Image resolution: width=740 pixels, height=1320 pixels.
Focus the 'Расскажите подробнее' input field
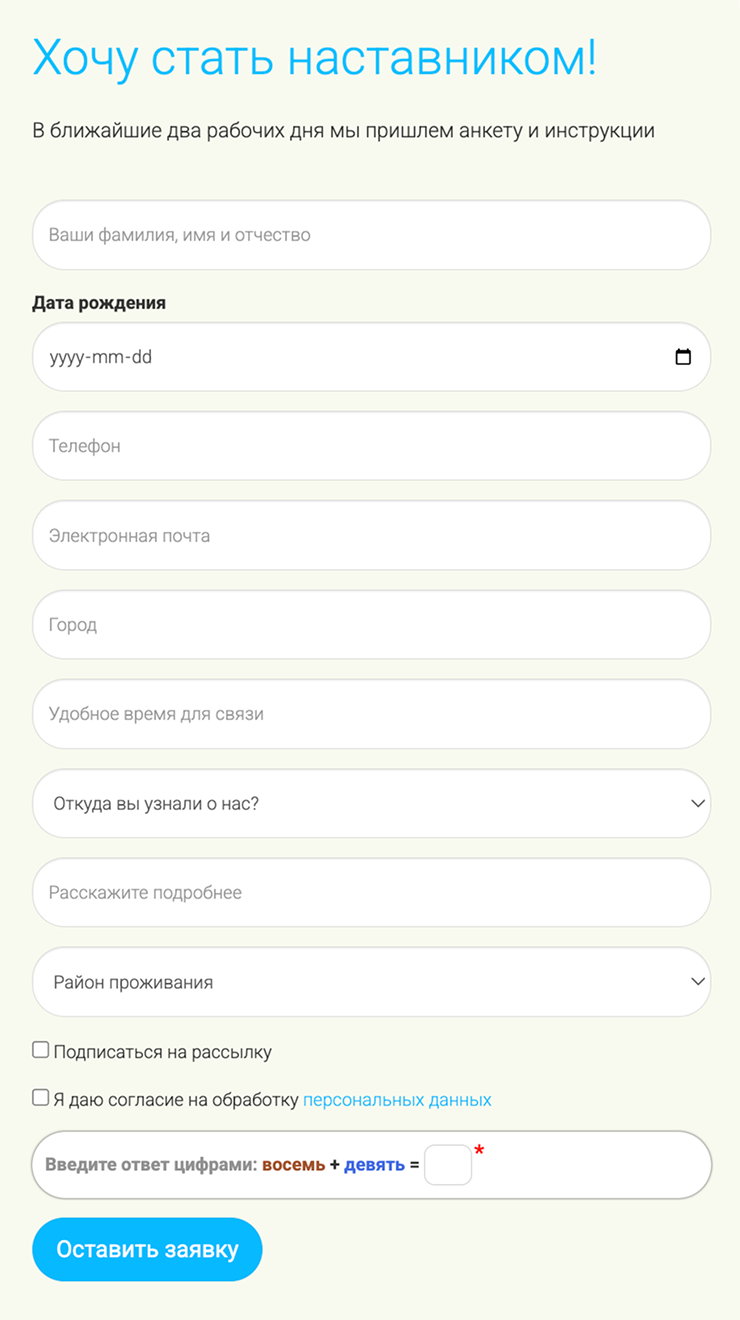pos(370,892)
